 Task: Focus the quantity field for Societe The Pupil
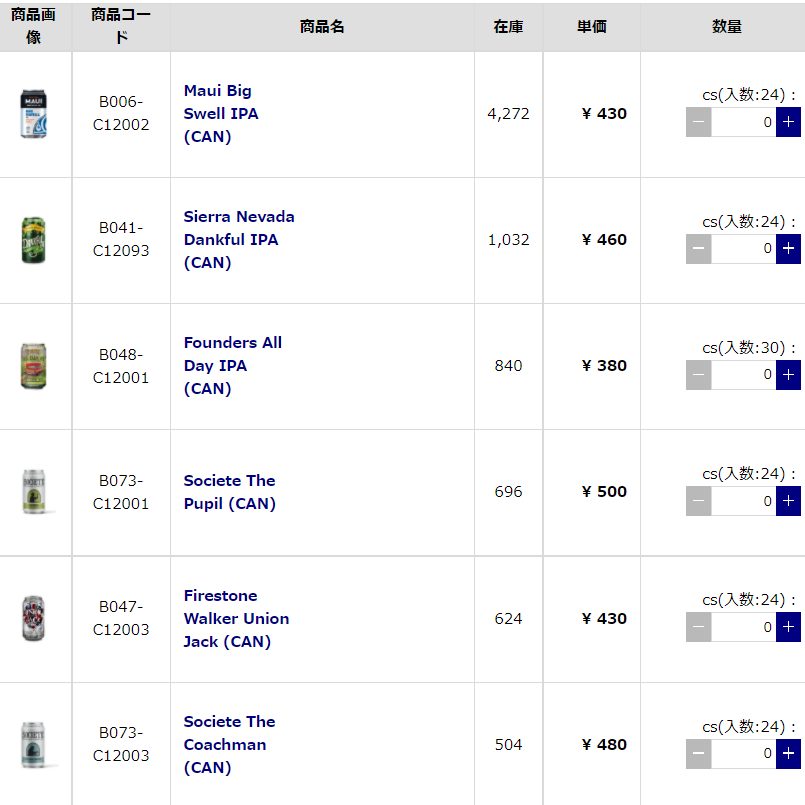[x=743, y=501]
